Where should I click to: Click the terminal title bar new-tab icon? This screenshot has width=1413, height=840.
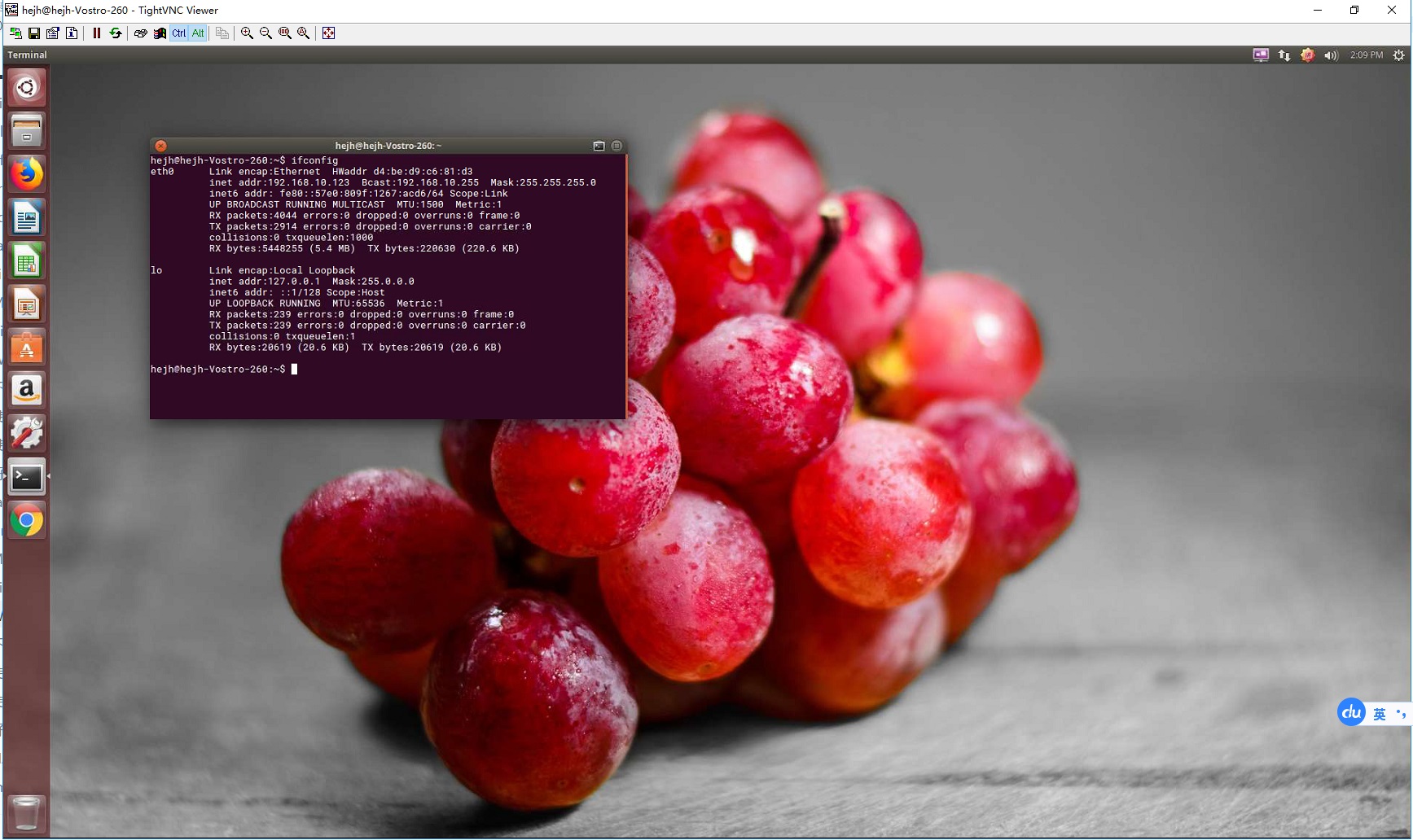coord(599,146)
